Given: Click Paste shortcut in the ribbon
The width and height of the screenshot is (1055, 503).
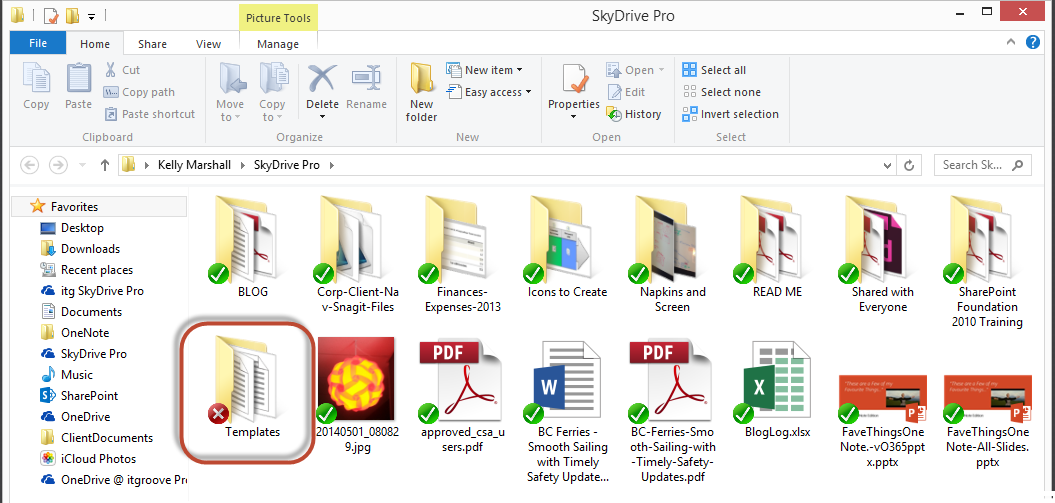Looking at the screenshot, I should coord(149,114).
